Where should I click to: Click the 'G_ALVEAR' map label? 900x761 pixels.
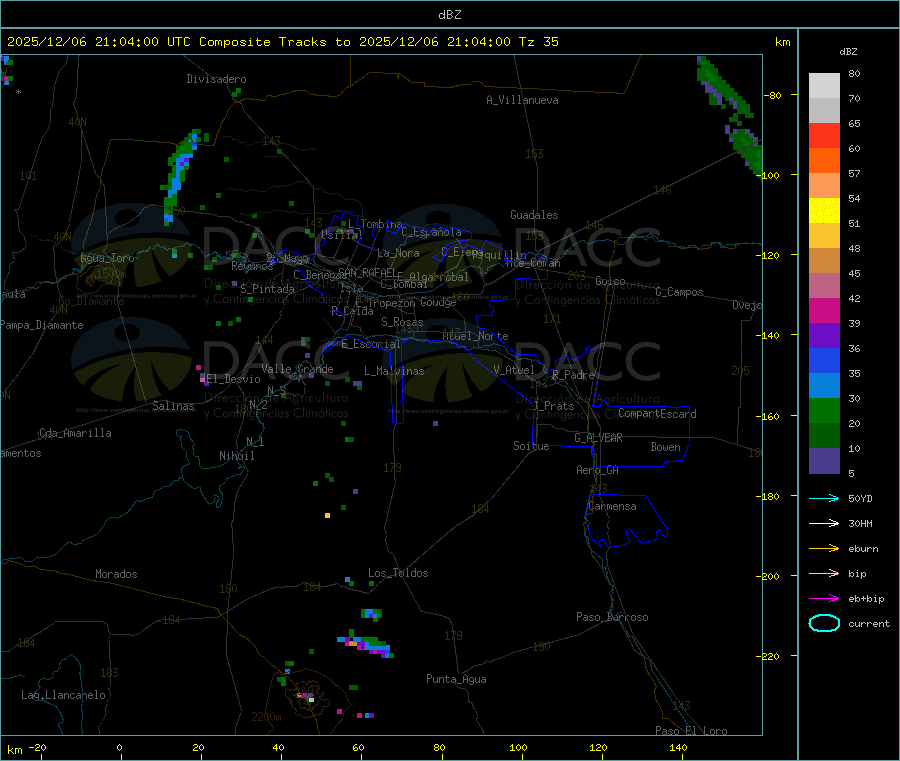pyautogui.click(x=598, y=437)
